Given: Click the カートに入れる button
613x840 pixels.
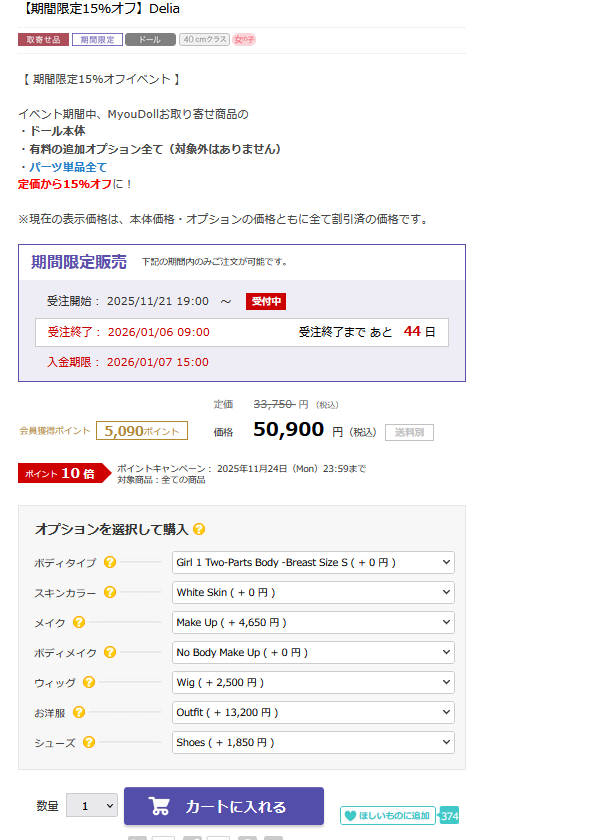Looking at the screenshot, I should [224, 806].
